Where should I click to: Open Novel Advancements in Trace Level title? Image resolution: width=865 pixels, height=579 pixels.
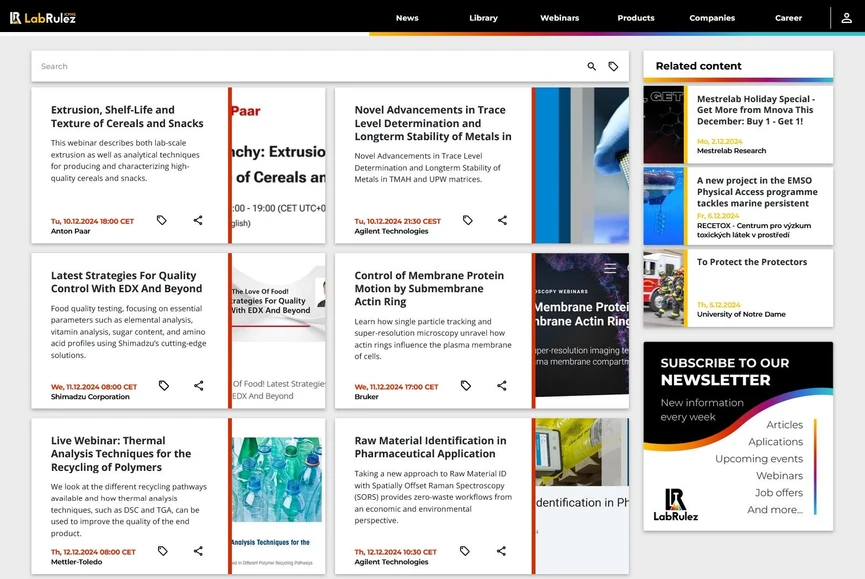click(433, 124)
